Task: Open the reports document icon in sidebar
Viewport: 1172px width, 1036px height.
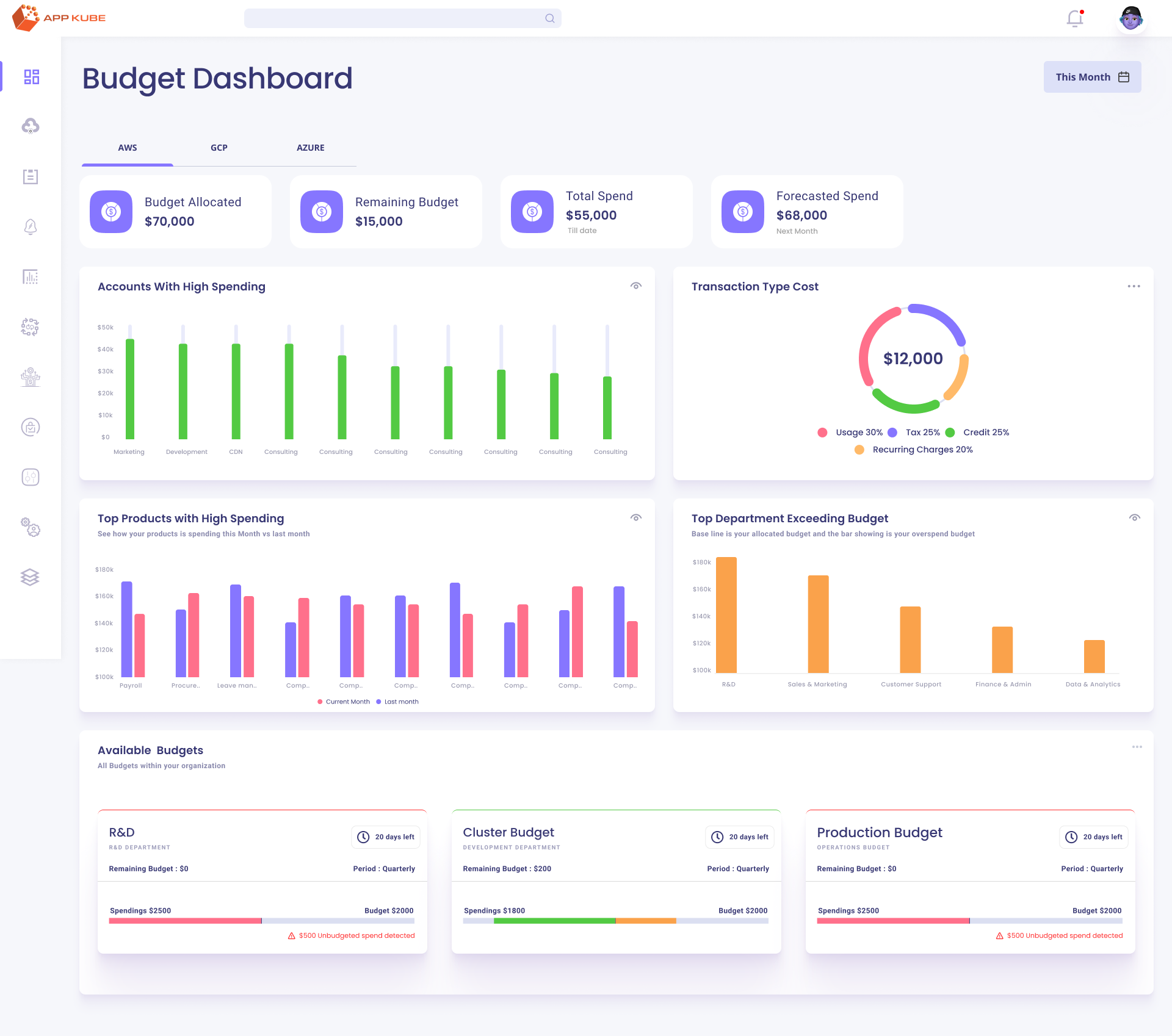Action: click(x=30, y=177)
